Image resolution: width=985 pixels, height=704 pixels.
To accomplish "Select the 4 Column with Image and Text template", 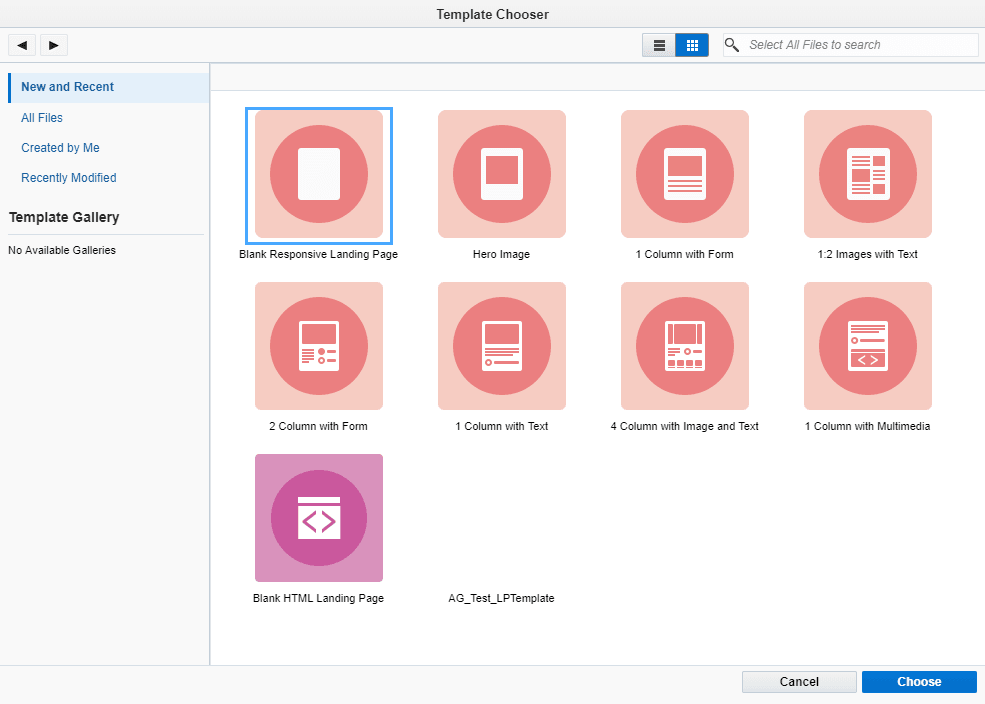I will click(684, 346).
